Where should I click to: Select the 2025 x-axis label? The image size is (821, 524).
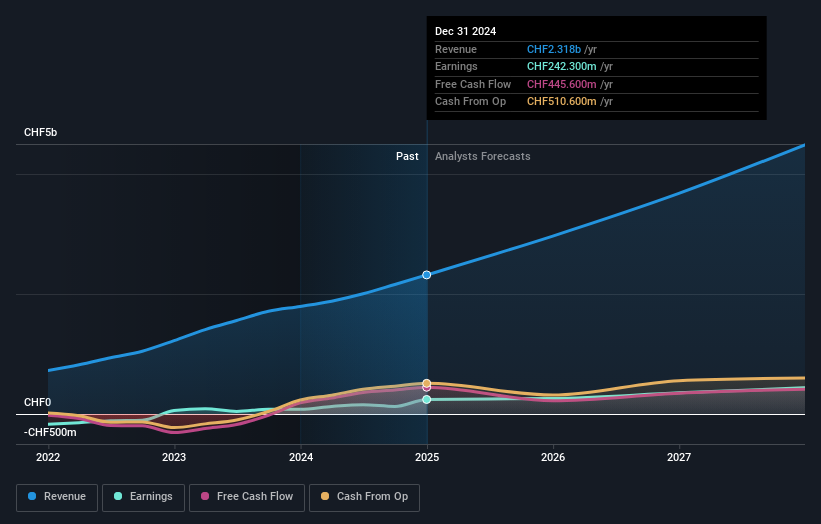(427, 458)
